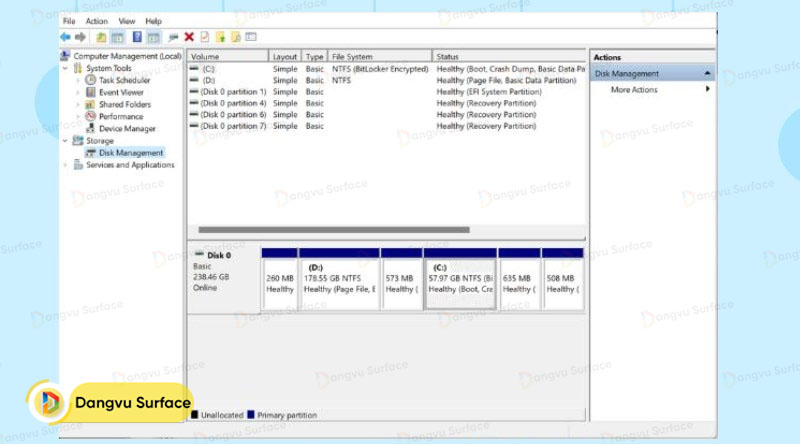Screen dimensions: 800x444
Task: Select the (Disk 0 partition 1) volume row
Action: [387, 92]
